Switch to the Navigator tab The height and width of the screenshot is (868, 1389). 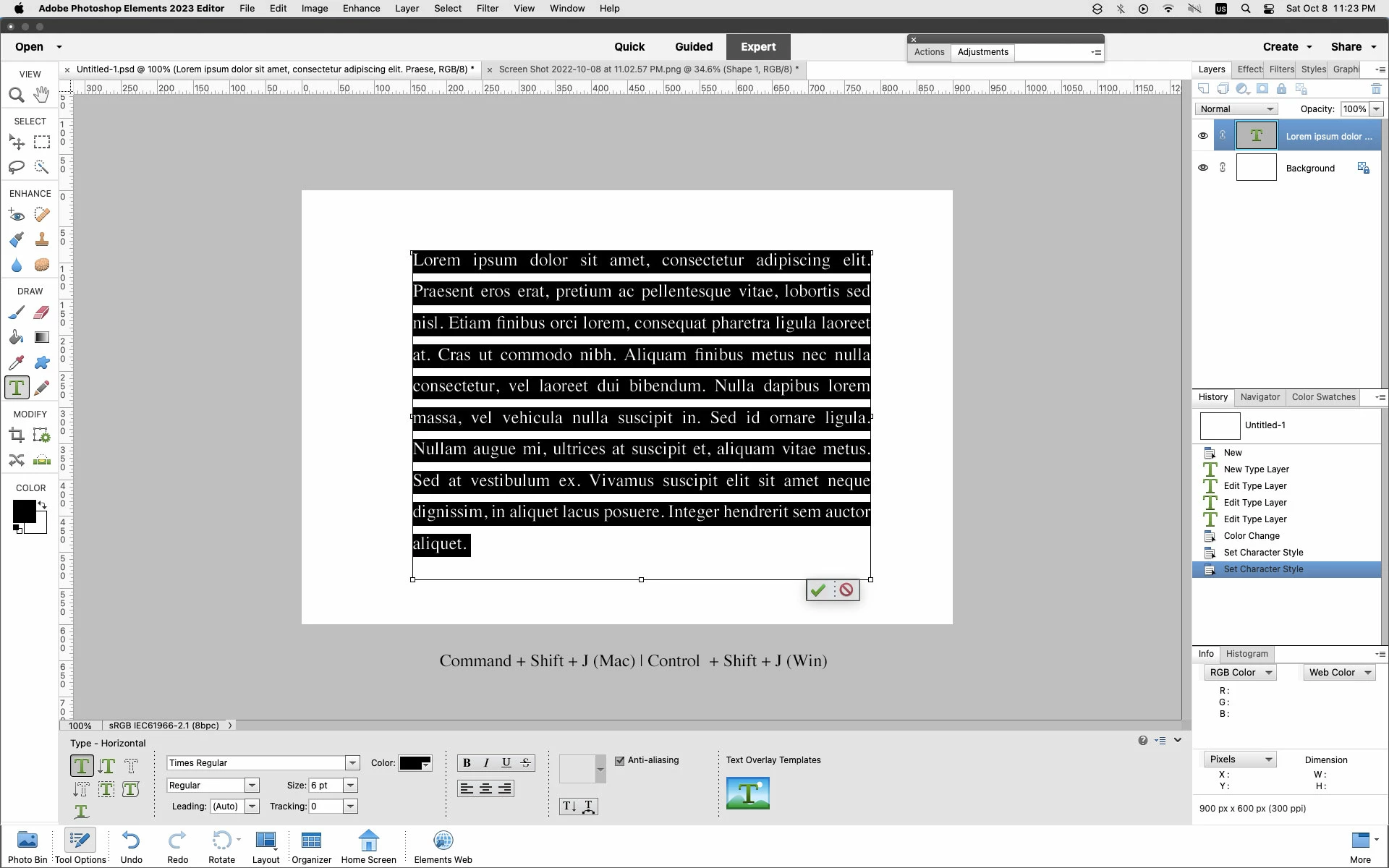pyautogui.click(x=1260, y=397)
